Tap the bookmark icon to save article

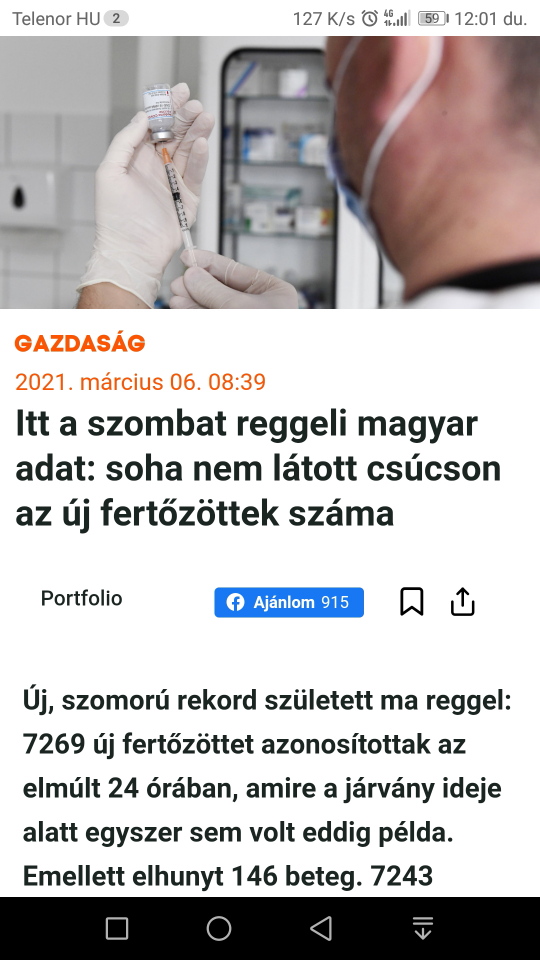(x=411, y=602)
